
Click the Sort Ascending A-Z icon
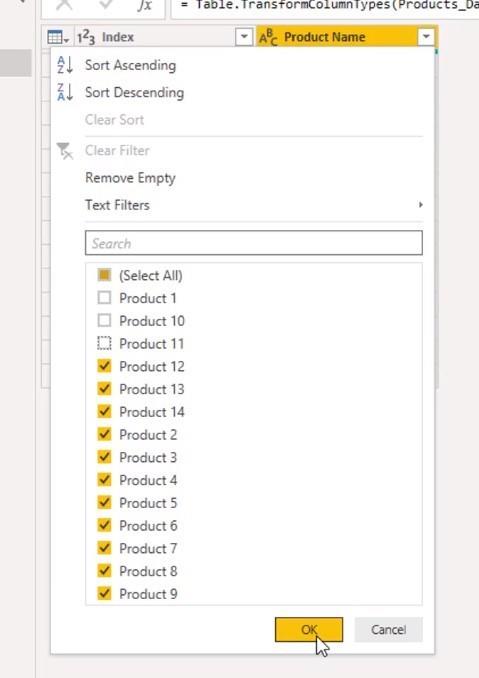tap(65, 65)
